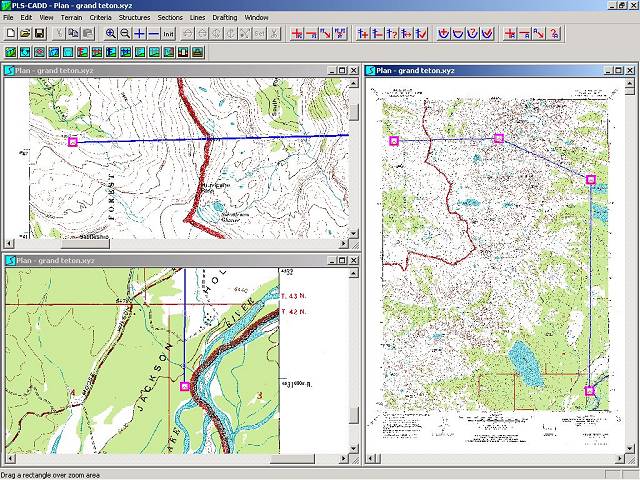This screenshot has height=480, width=640.
Task: Click the down arrow of bottom-left window scrollbar
Action: pyautogui.click(x=353, y=449)
